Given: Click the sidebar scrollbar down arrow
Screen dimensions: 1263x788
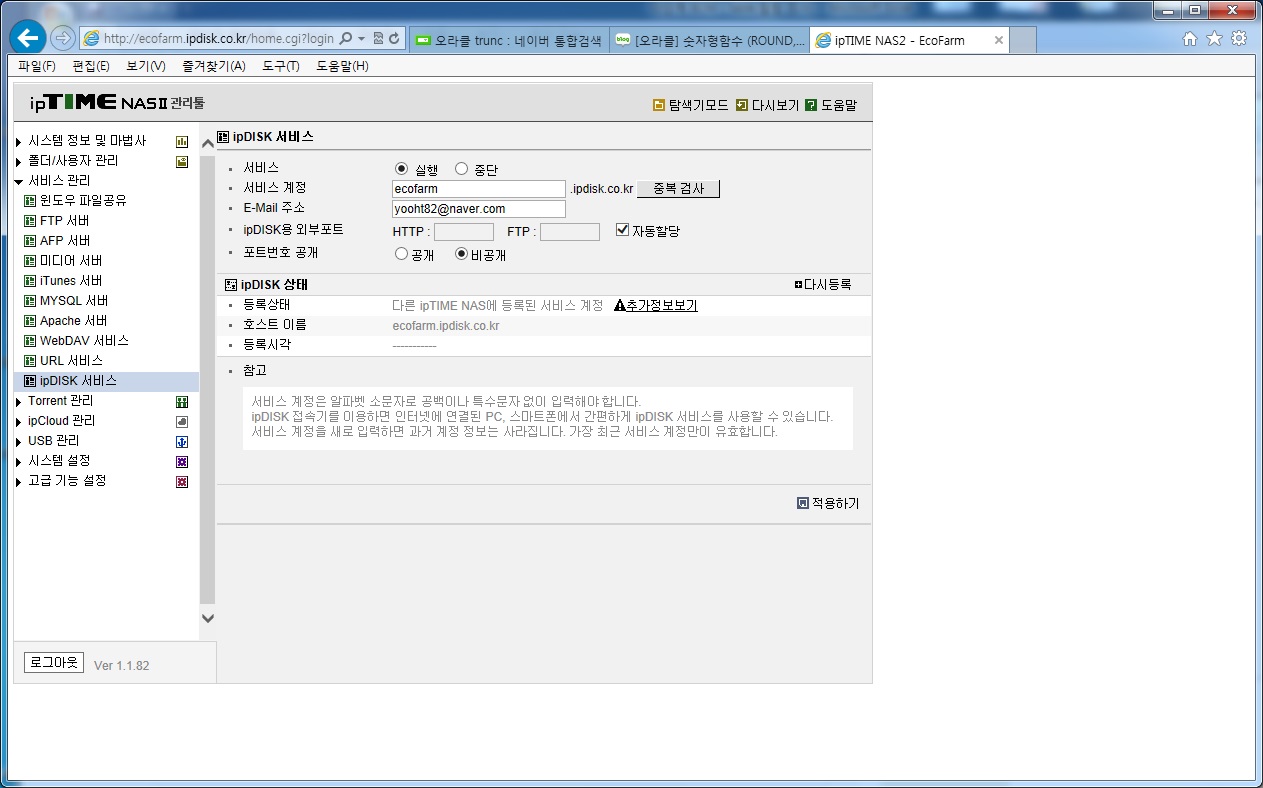Looking at the screenshot, I should tap(208, 618).
